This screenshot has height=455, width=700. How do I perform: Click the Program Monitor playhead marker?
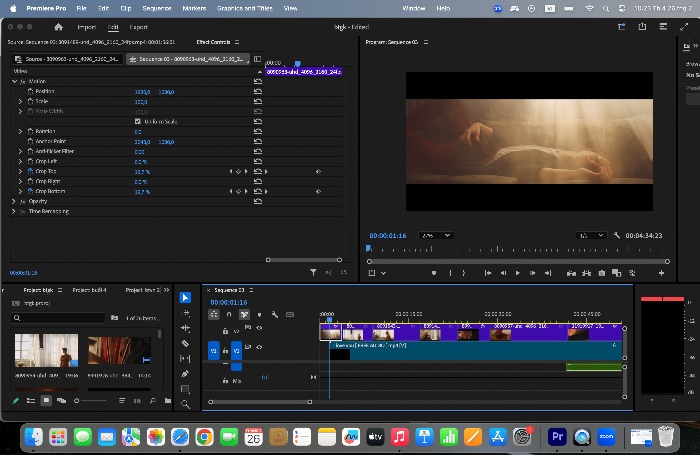click(368, 248)
